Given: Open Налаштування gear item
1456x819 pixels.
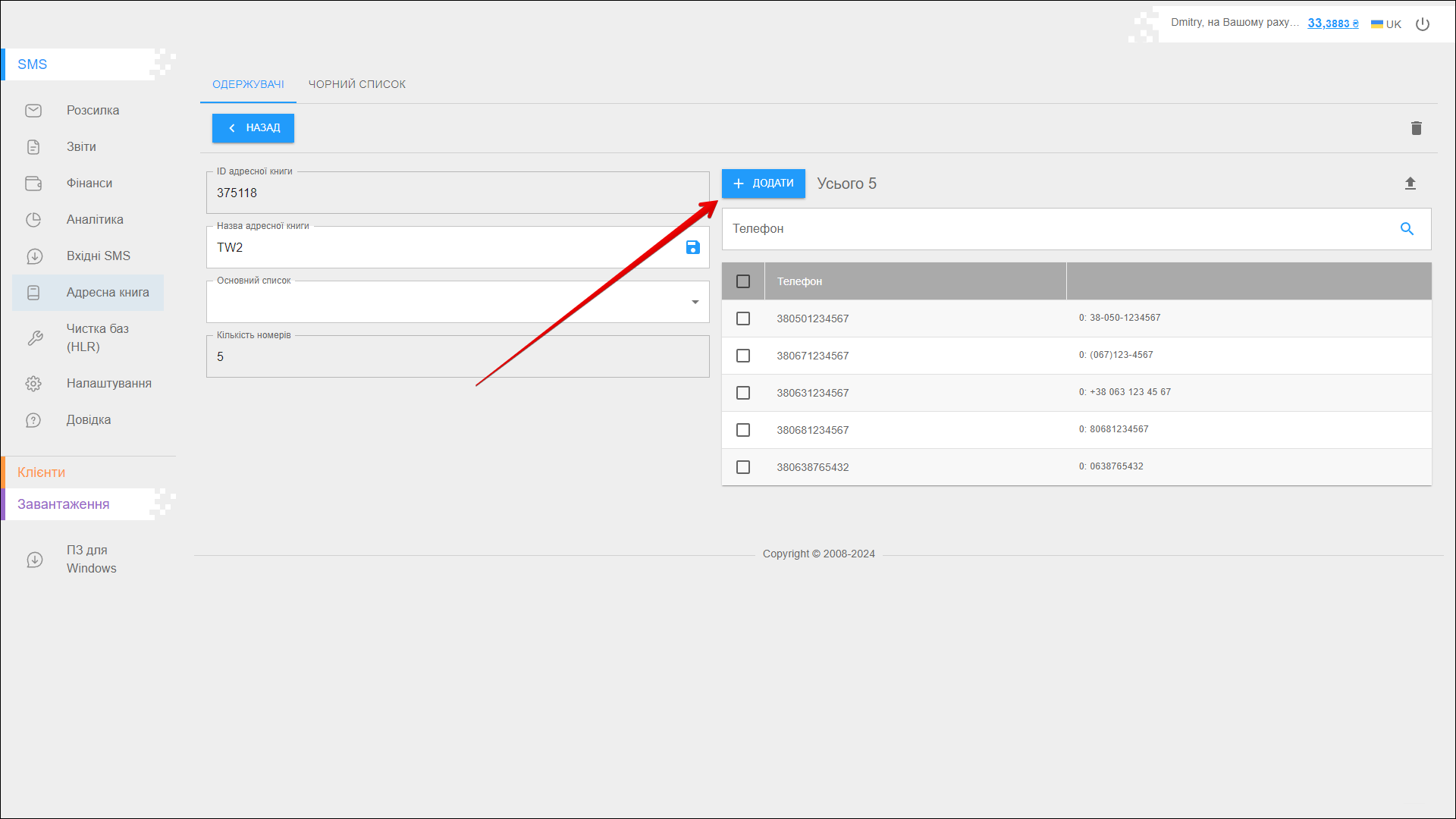Looking at the screenshot, I should [x=108, y=384].
